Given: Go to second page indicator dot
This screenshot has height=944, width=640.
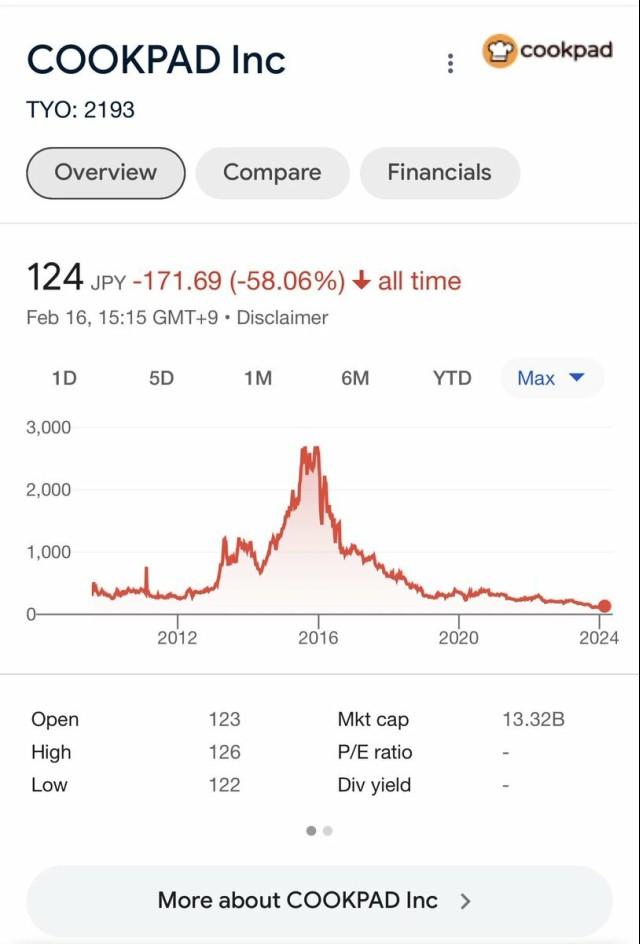Looking at the screenshot, I should click(328, 831).
